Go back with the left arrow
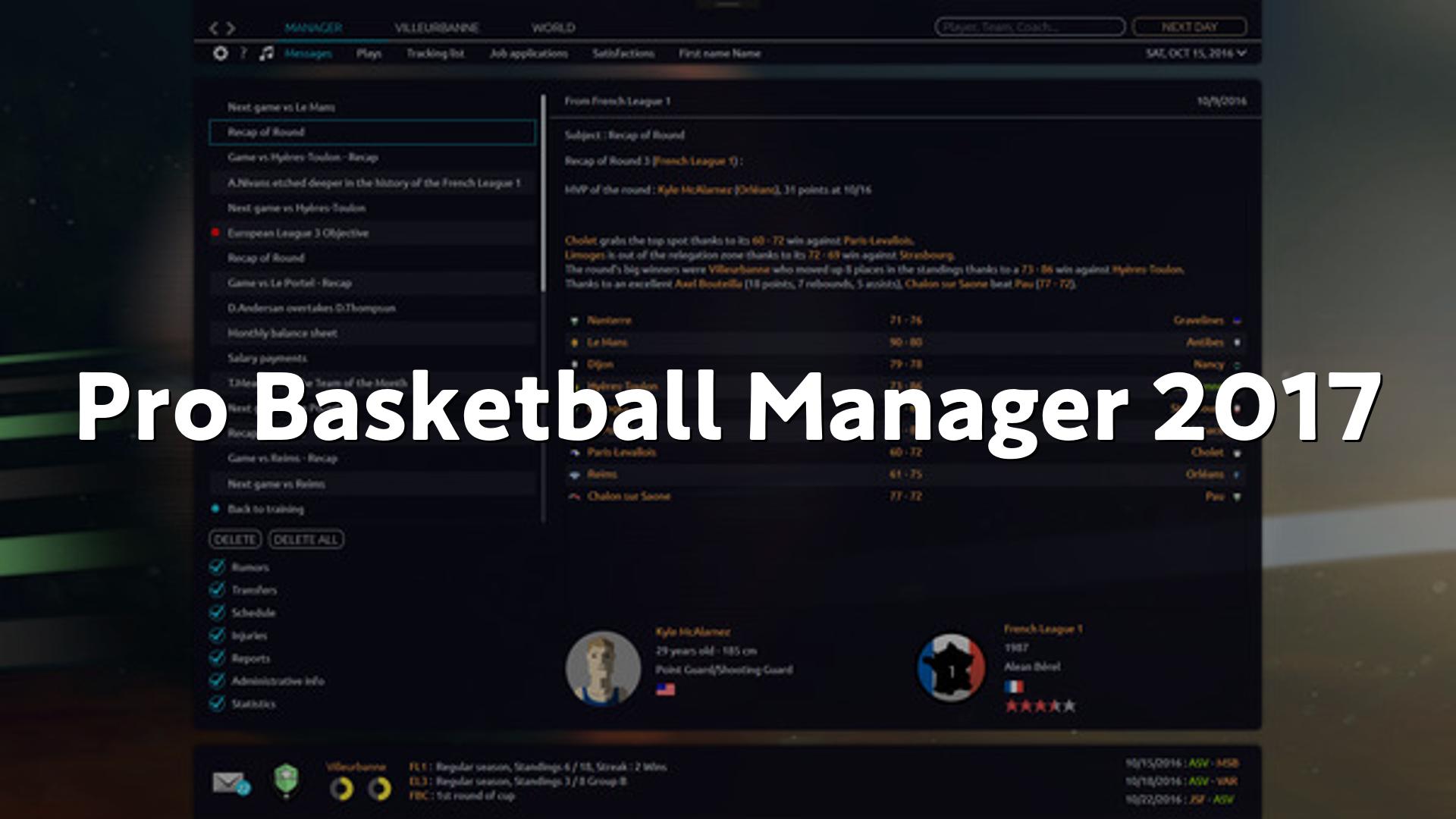The height and width of the screenshot is (819, 1456). pyautogui.click(x=214, y=28)
